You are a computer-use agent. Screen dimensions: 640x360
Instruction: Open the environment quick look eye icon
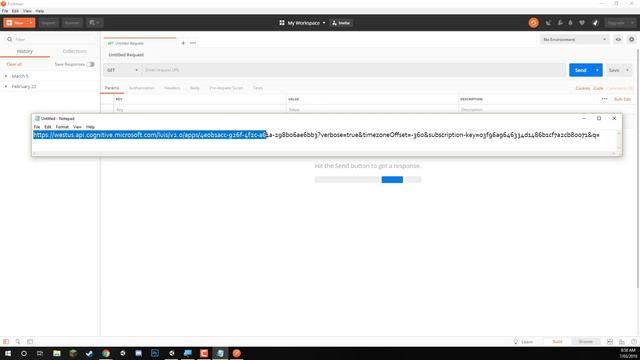tap(618, 40)
